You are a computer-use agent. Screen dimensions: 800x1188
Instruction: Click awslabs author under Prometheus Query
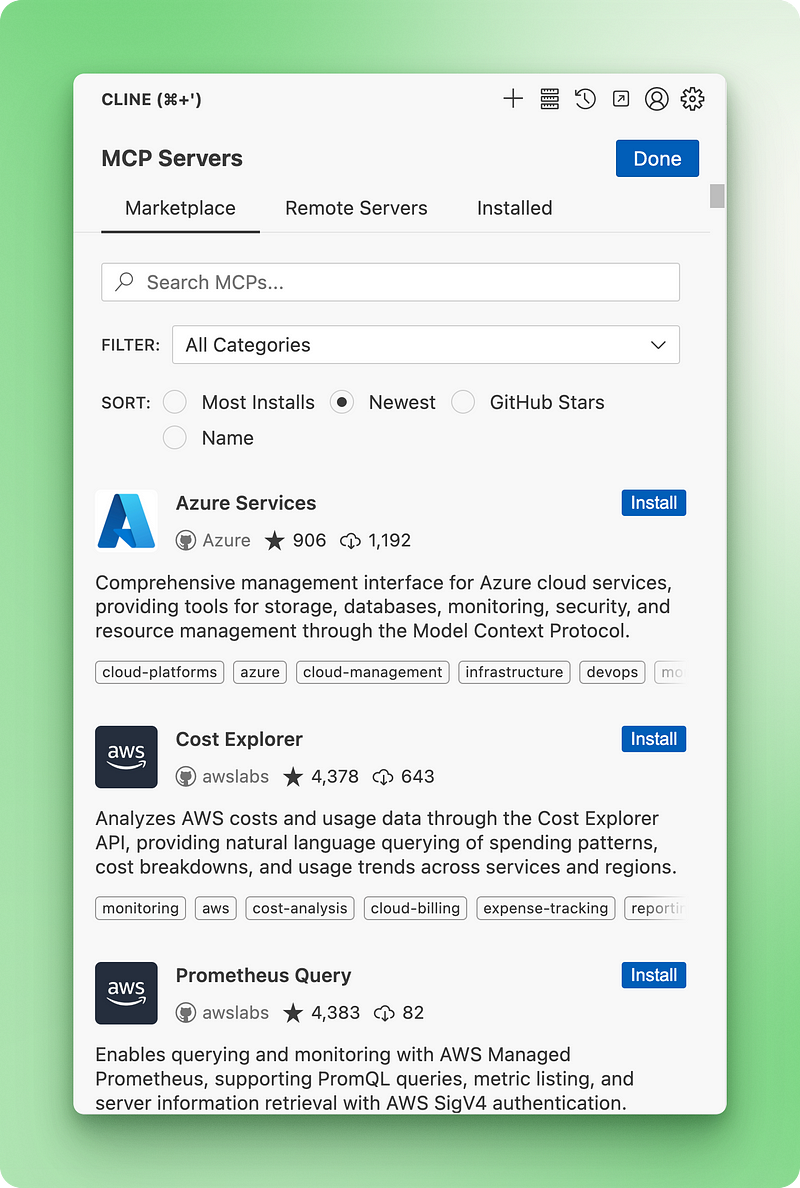tap(236, 1013)
